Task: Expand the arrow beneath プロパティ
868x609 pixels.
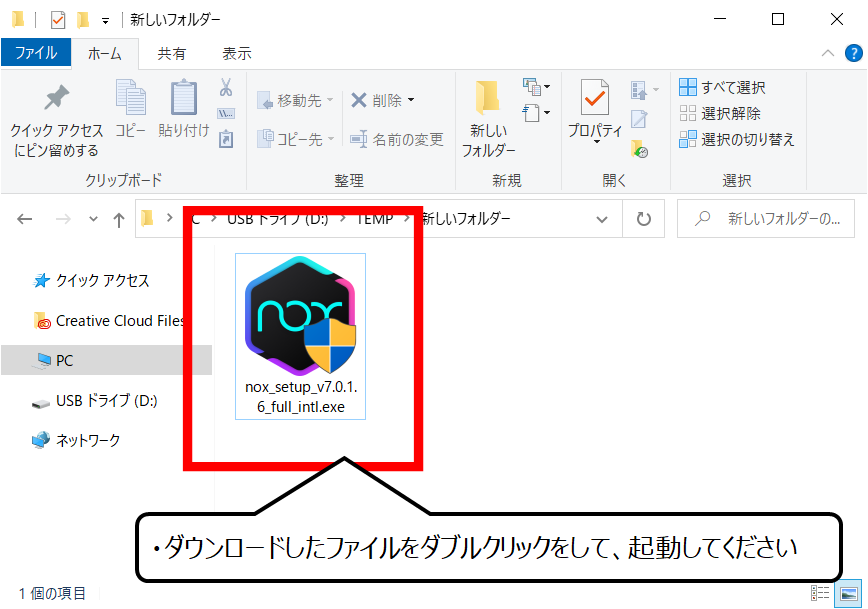Action: (597, 142)
